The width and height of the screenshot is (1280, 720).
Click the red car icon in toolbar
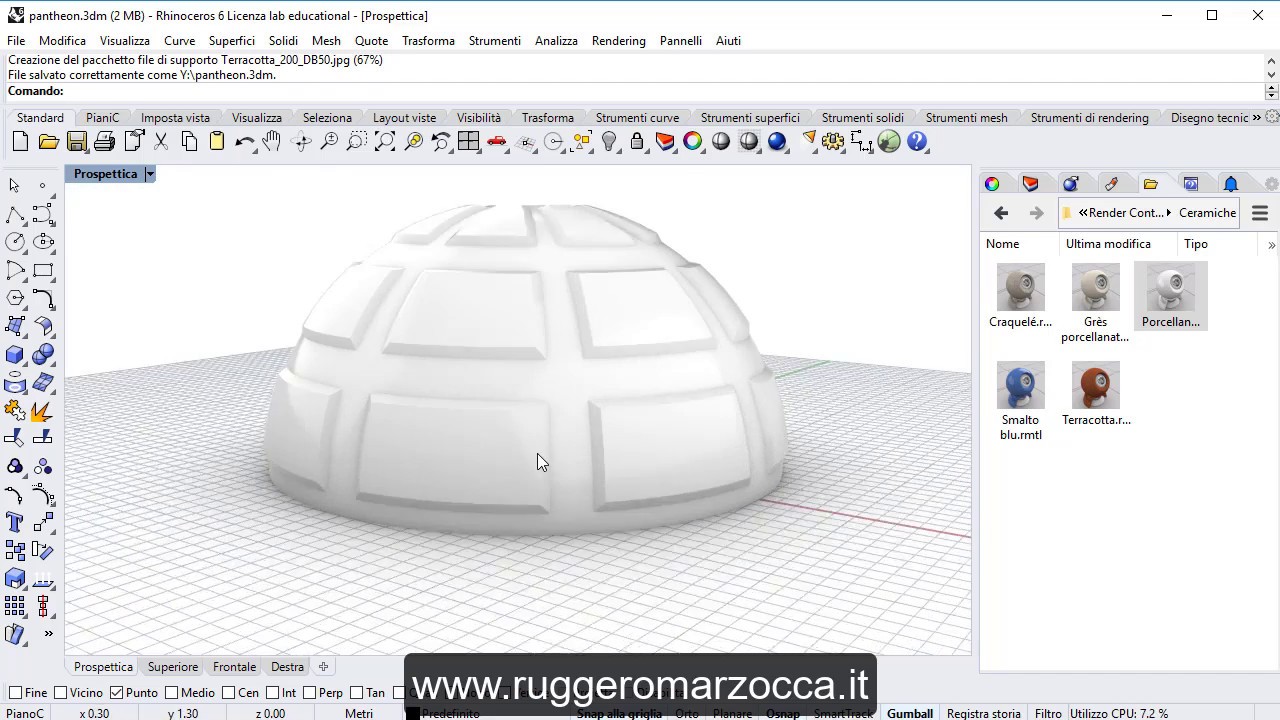tap(497, 142)
